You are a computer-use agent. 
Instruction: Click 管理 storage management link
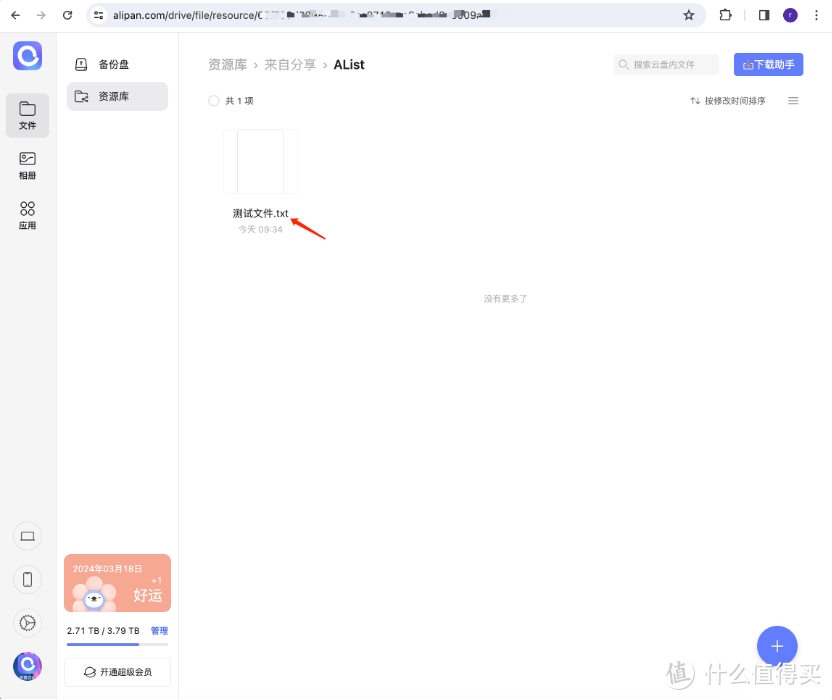[159, 630]
